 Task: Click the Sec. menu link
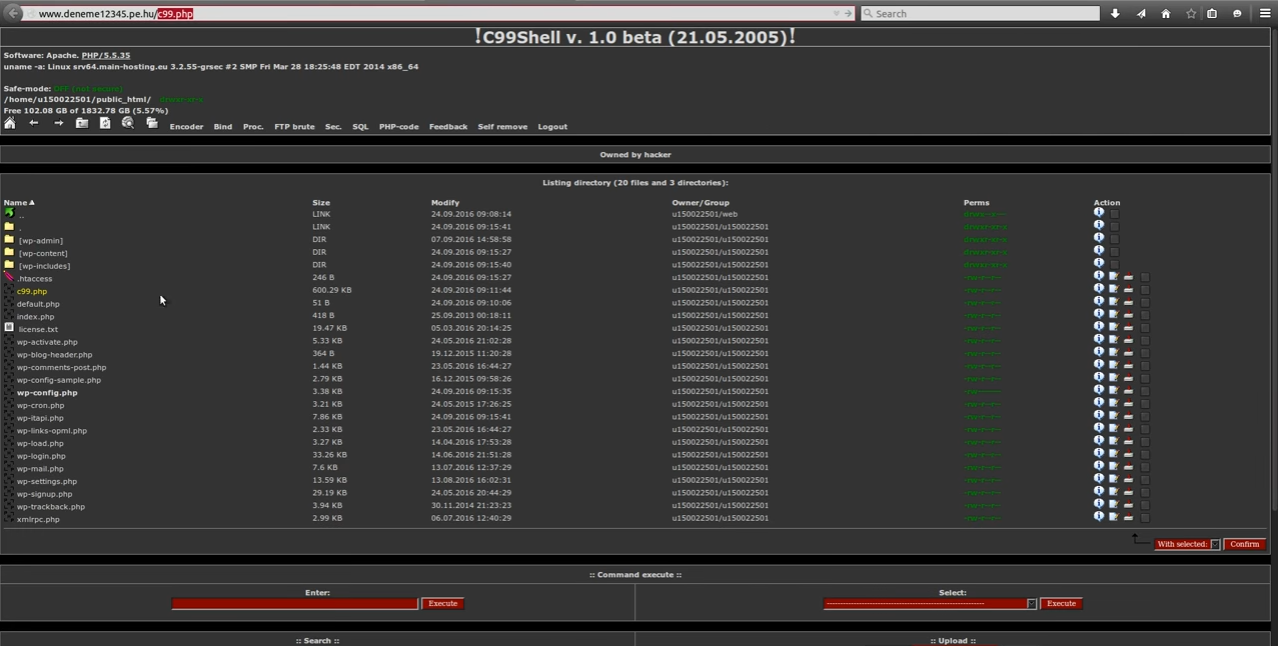pyautogui.click(x=333, y=127)
